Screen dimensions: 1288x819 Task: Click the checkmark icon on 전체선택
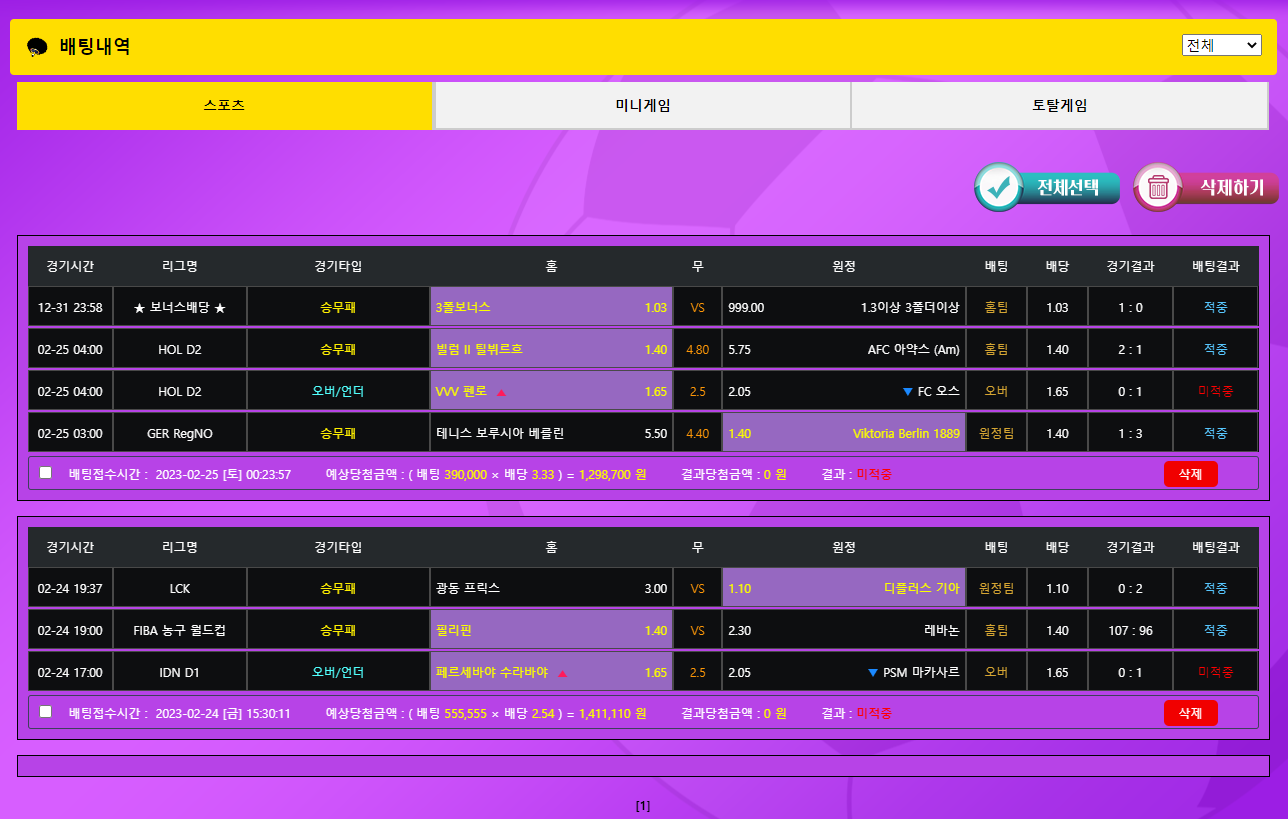coord(998,187)
